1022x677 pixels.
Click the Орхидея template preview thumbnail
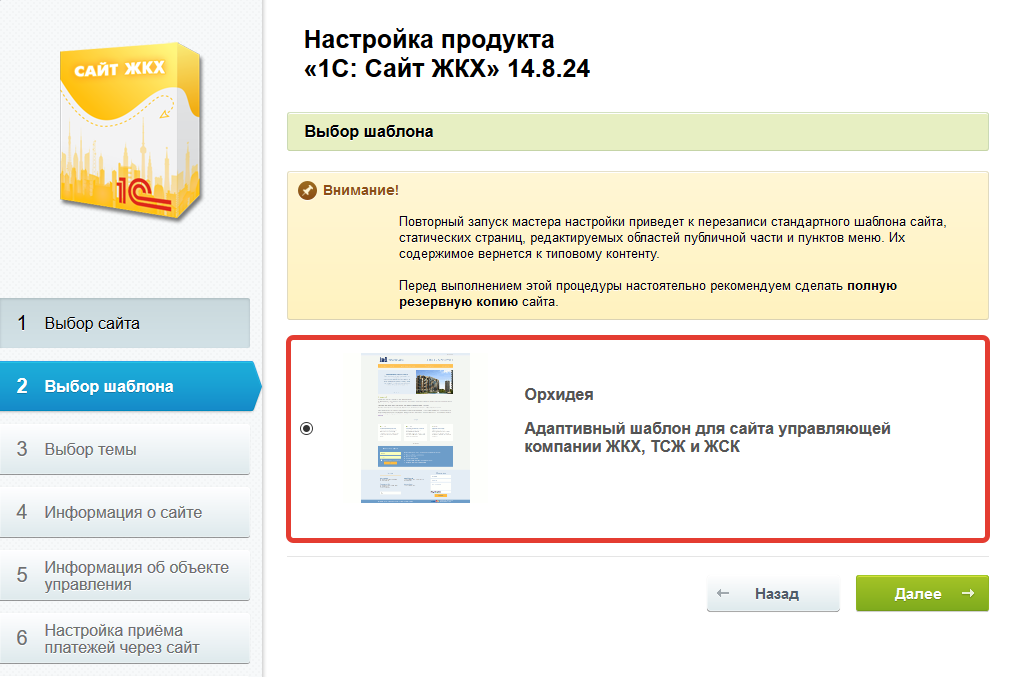pyautogui.click(x=415, y=427)
